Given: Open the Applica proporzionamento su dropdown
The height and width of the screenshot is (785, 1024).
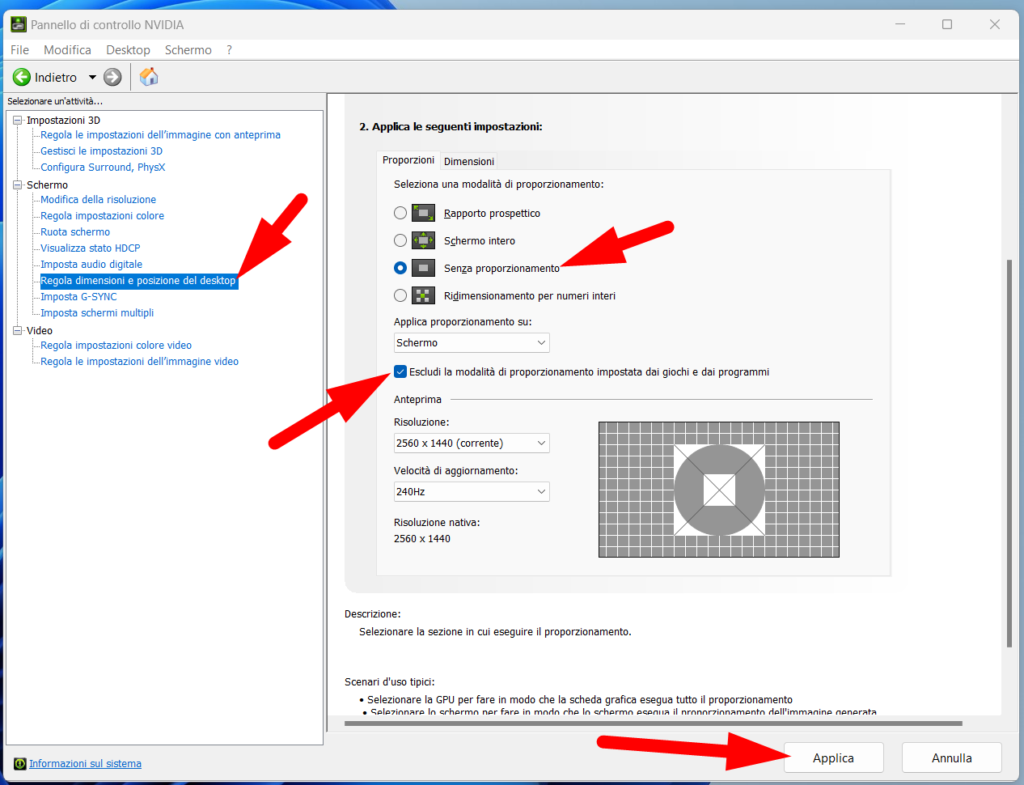Looking at the screenshot, I should click(472, 343).
